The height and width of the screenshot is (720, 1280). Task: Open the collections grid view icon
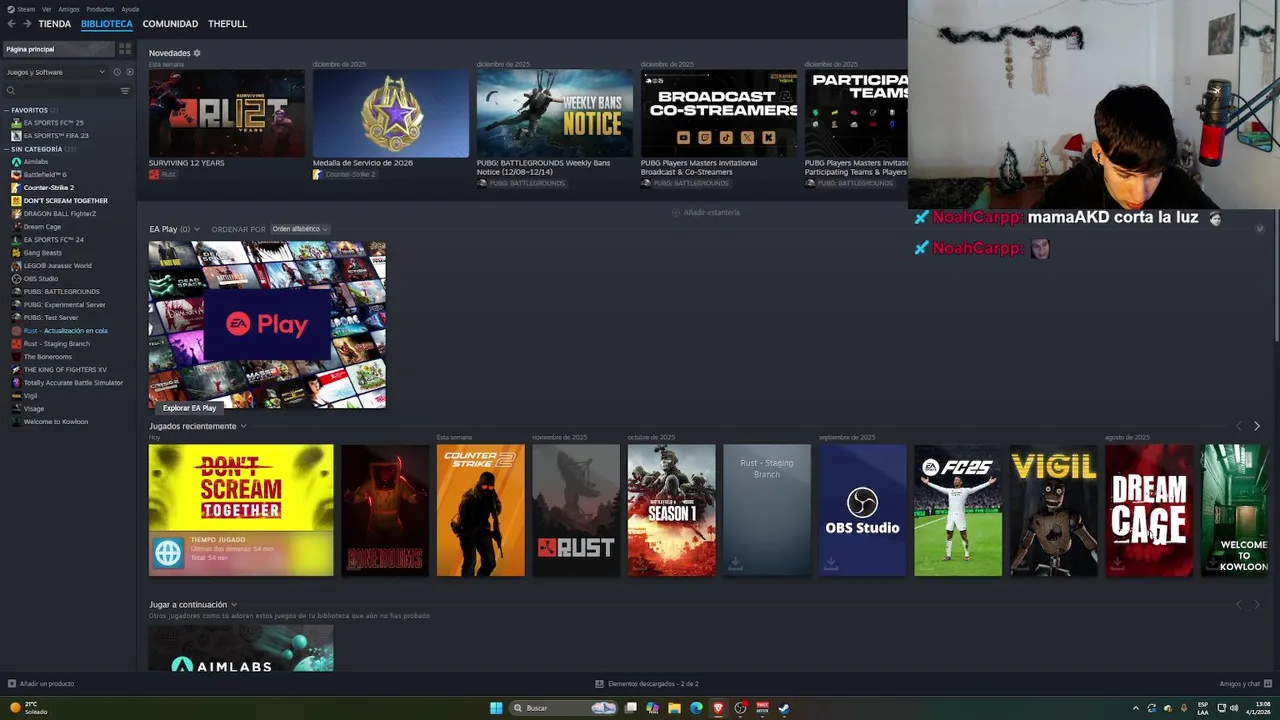click(x=125, y=49)
